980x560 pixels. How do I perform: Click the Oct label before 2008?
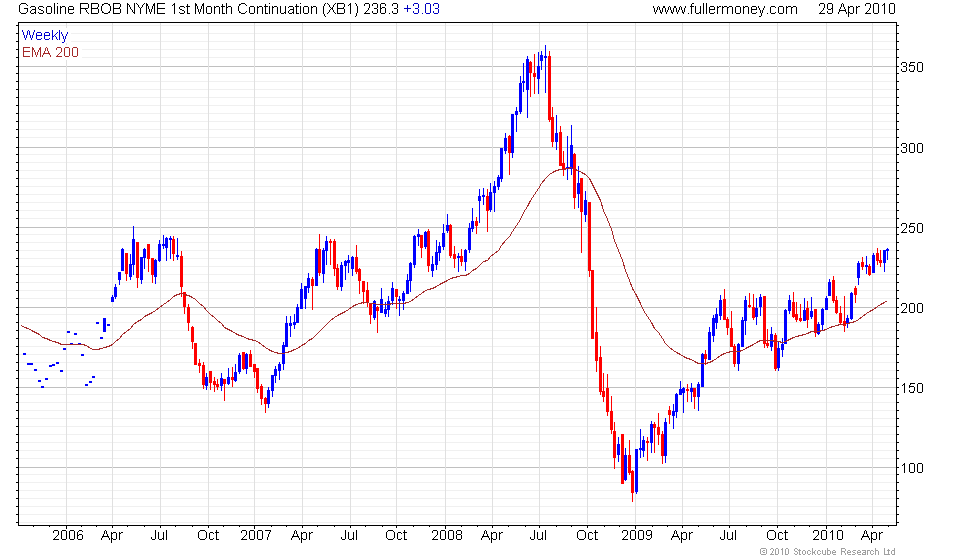[396, 536]
